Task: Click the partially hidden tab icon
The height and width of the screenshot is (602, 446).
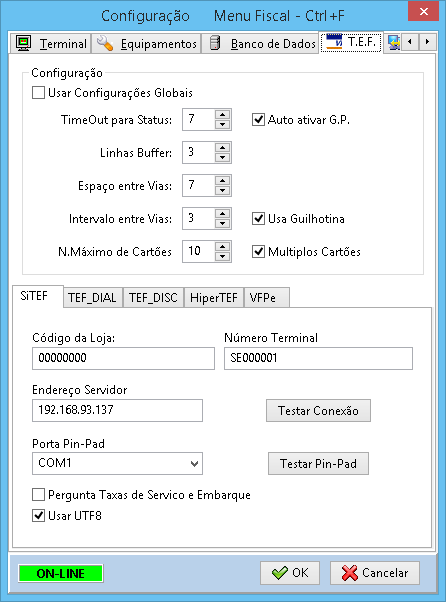Action: pyautogui.click(x=394, y=42)
